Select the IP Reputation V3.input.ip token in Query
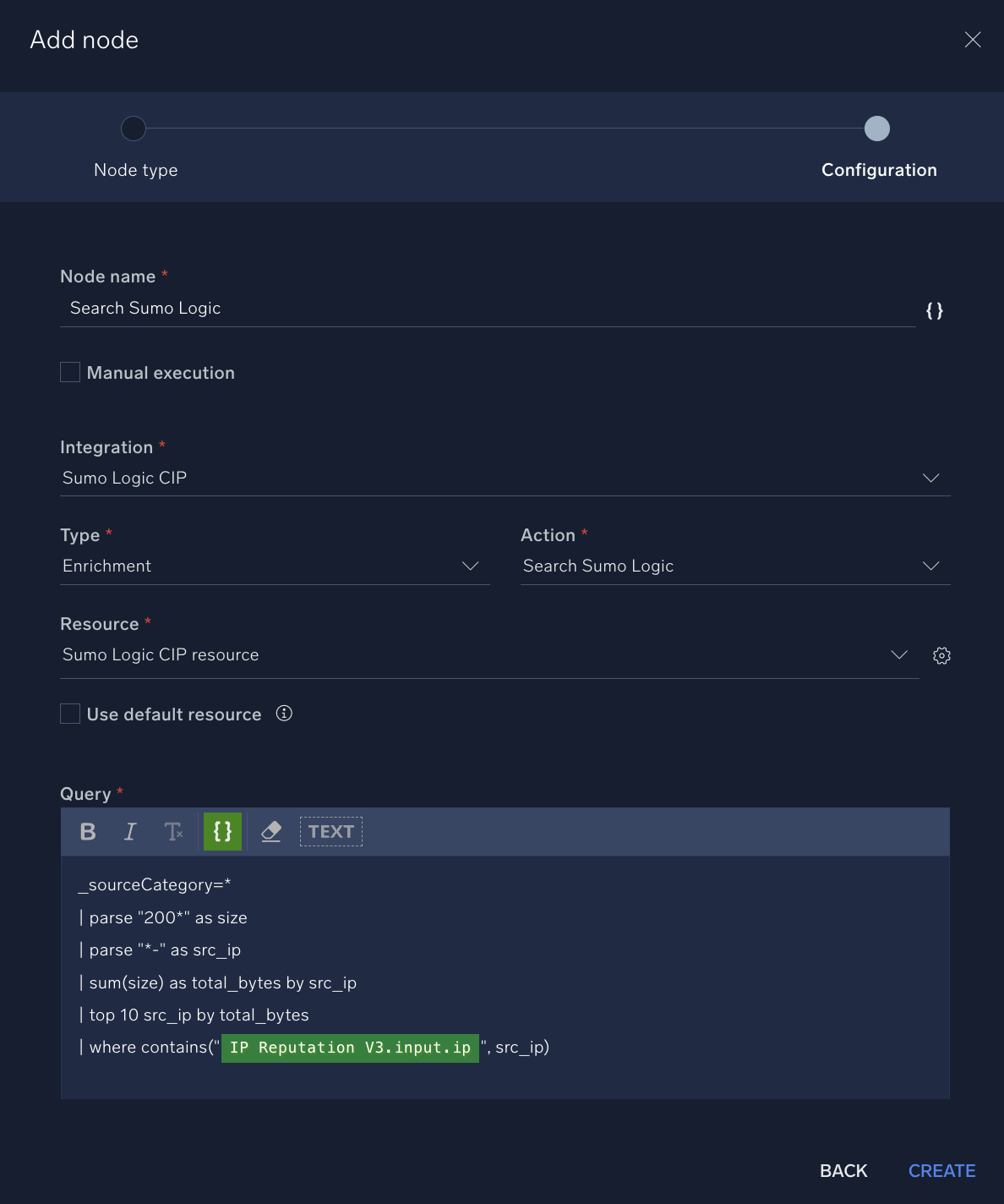This screenshot has height=1204, width=1004. pos(349,1048)
